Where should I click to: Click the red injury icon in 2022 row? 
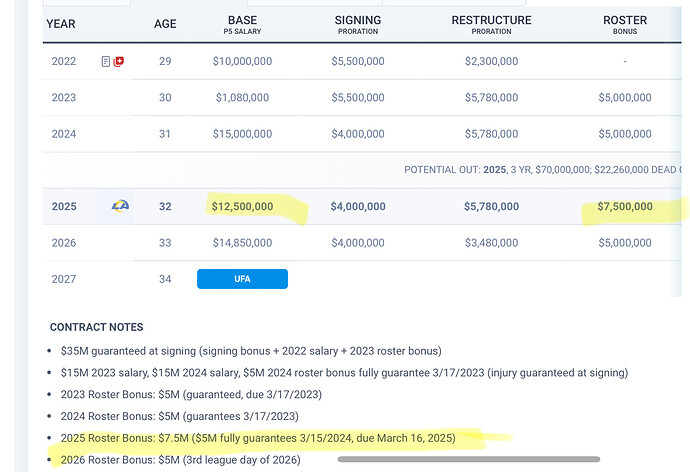[x=118, y=62]
